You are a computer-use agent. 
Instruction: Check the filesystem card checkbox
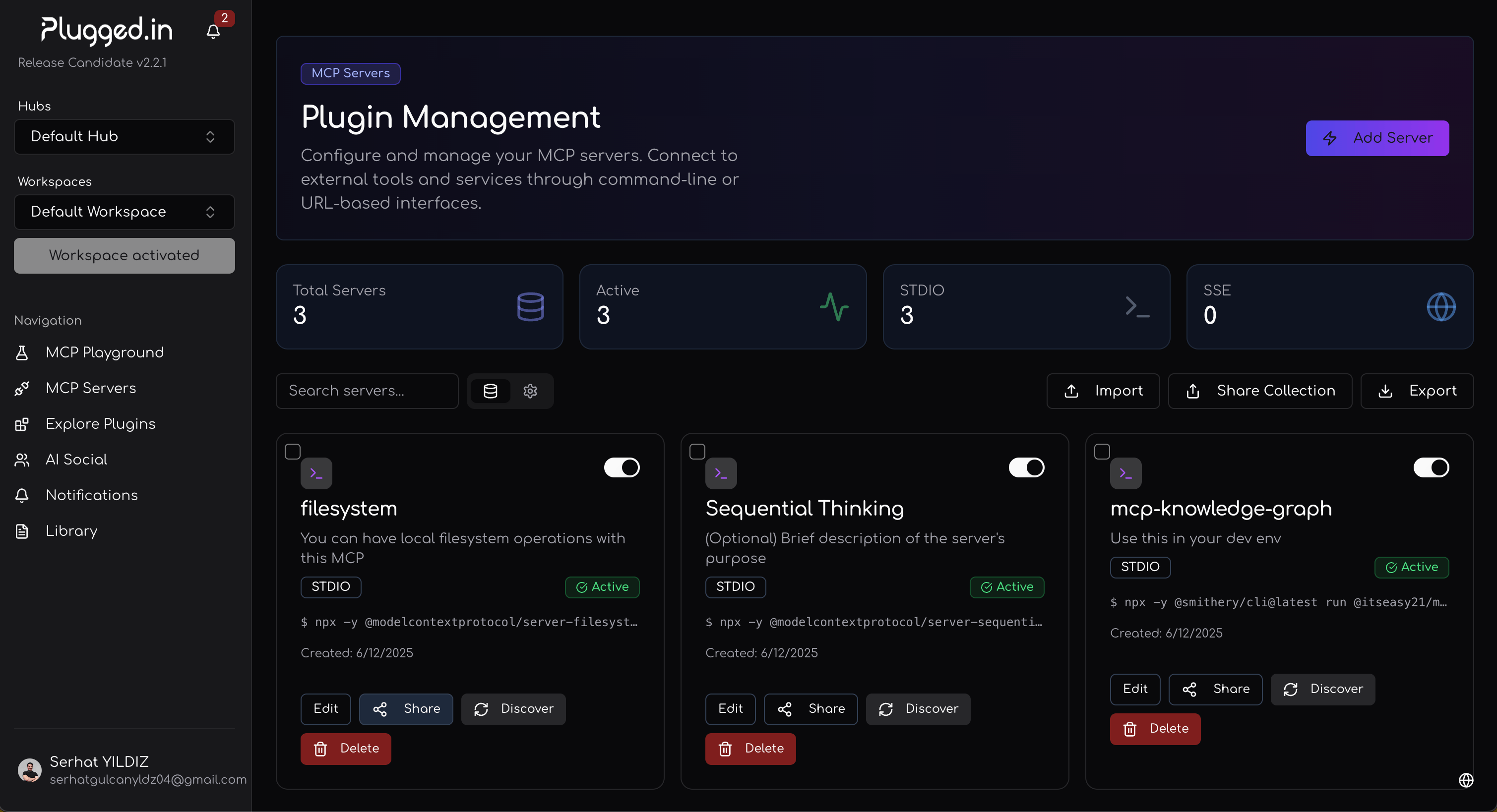click(292, 451)
